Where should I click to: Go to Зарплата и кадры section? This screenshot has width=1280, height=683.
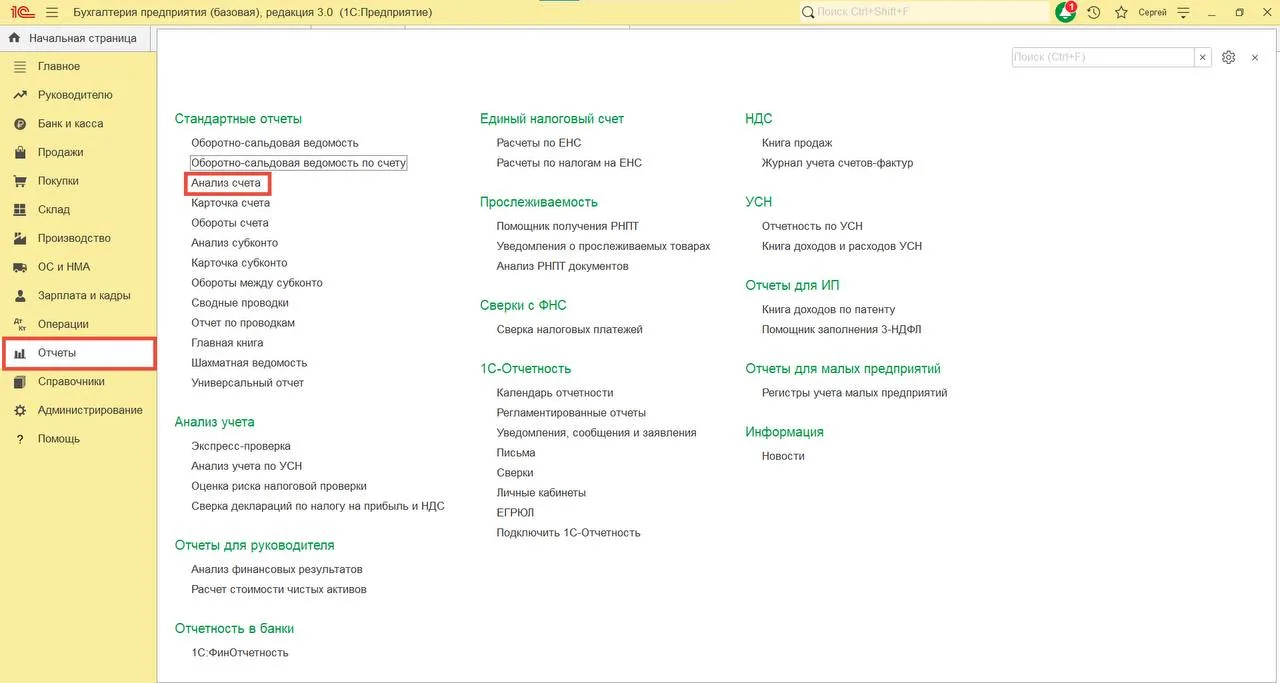pos(78,296)
